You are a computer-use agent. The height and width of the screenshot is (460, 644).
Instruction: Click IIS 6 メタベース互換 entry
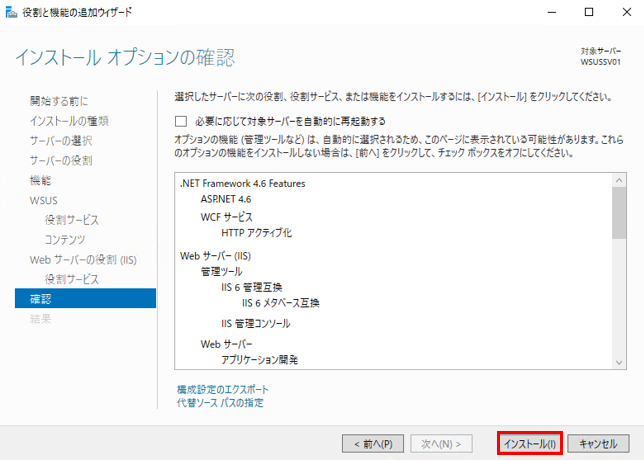click(281, 303)
